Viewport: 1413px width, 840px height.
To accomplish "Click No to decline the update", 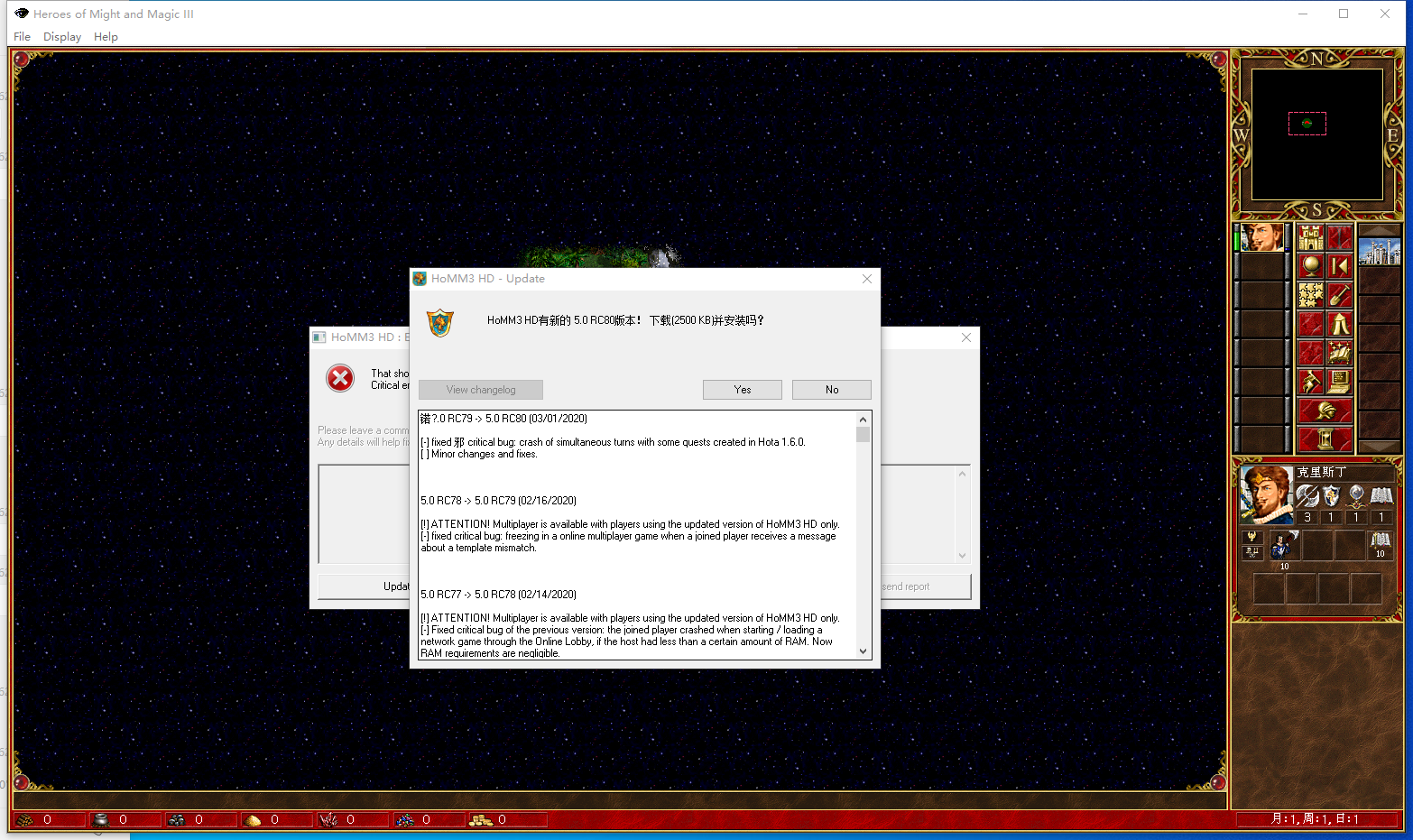I will coord(832,390).
